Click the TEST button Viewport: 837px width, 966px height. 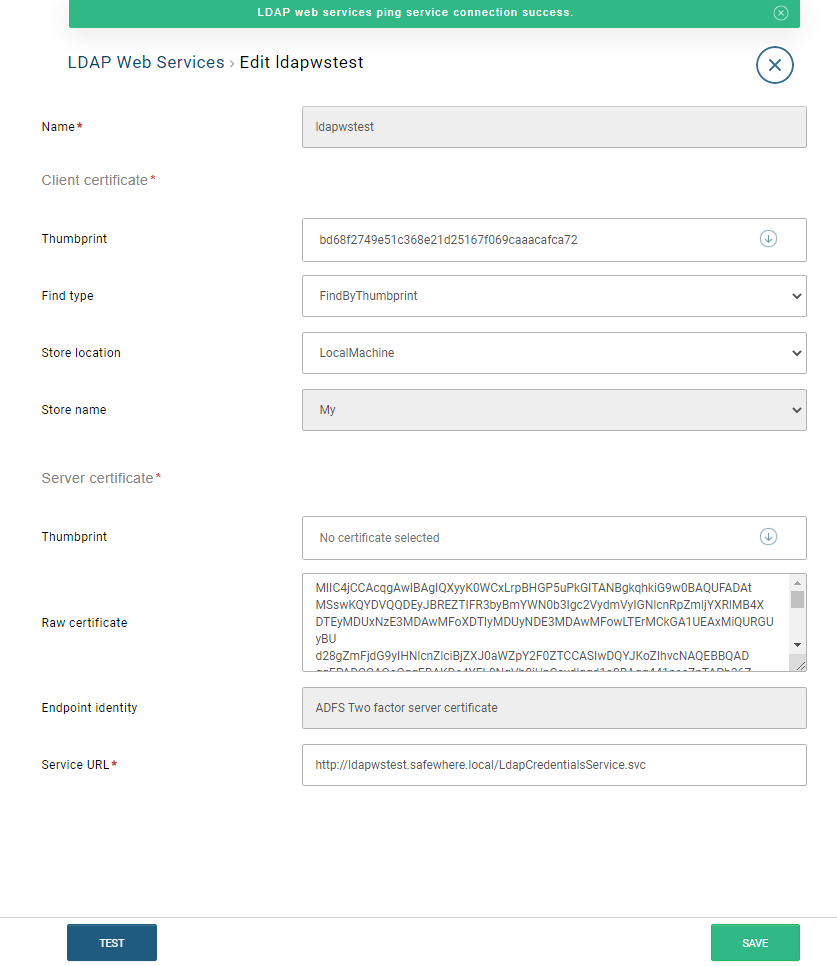tap(111, 941)
